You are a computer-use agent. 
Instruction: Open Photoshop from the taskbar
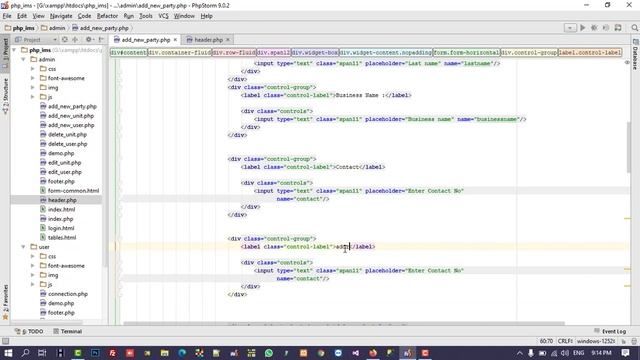click(x=95, y=353)
